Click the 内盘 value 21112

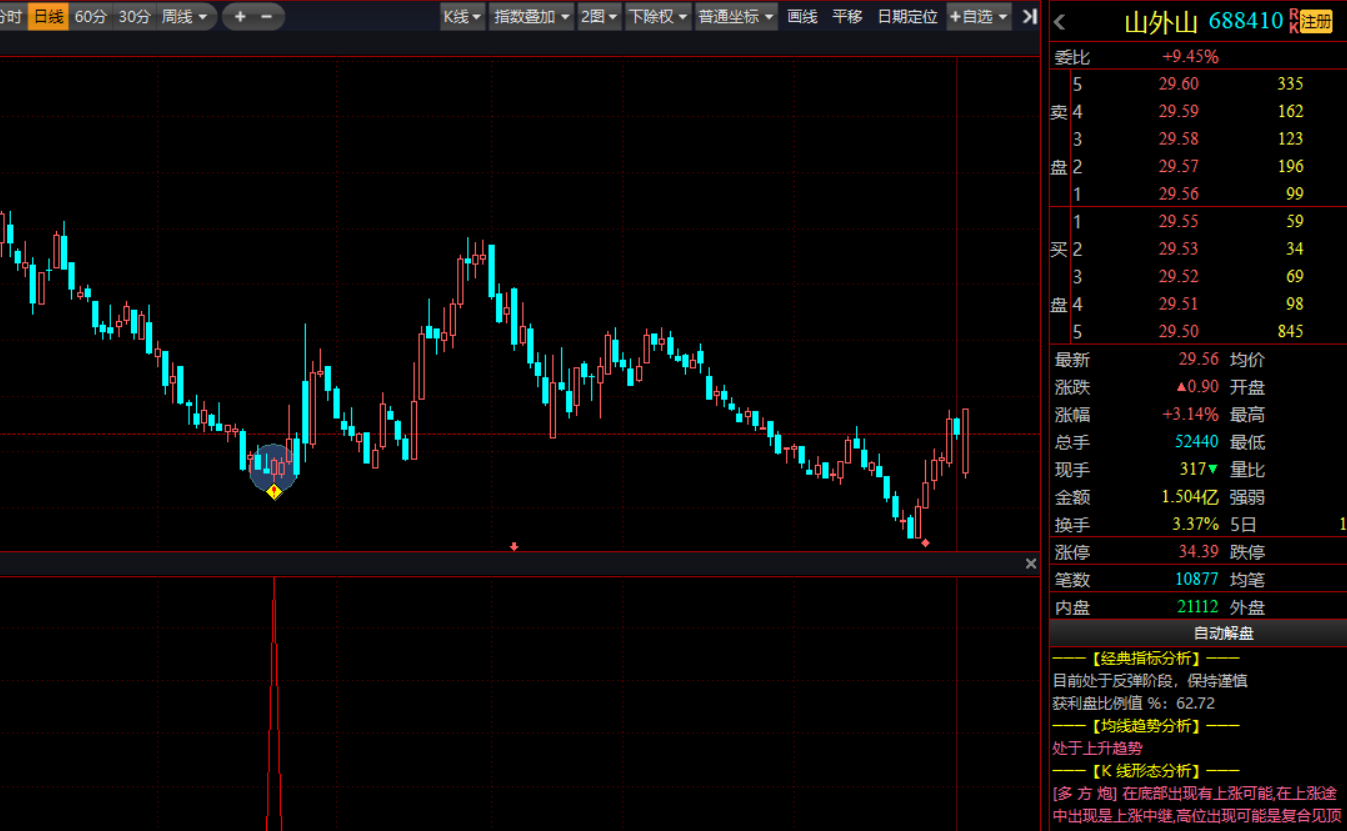pyautogui.click(x=1197, y=607)
